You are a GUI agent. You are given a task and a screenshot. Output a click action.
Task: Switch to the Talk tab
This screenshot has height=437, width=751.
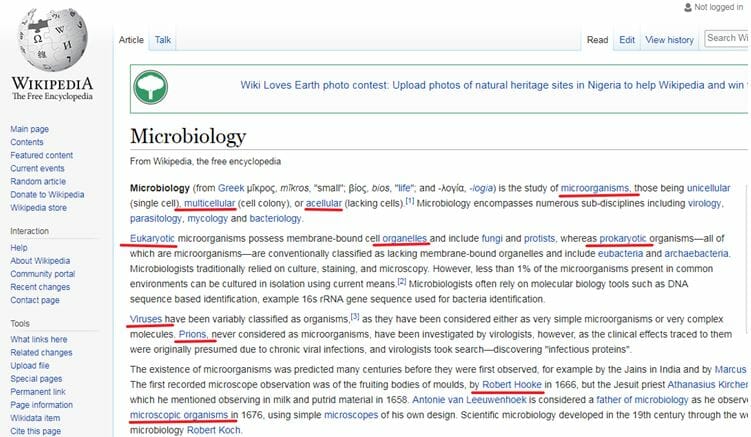pyautogui.click(x=163, y=40)
